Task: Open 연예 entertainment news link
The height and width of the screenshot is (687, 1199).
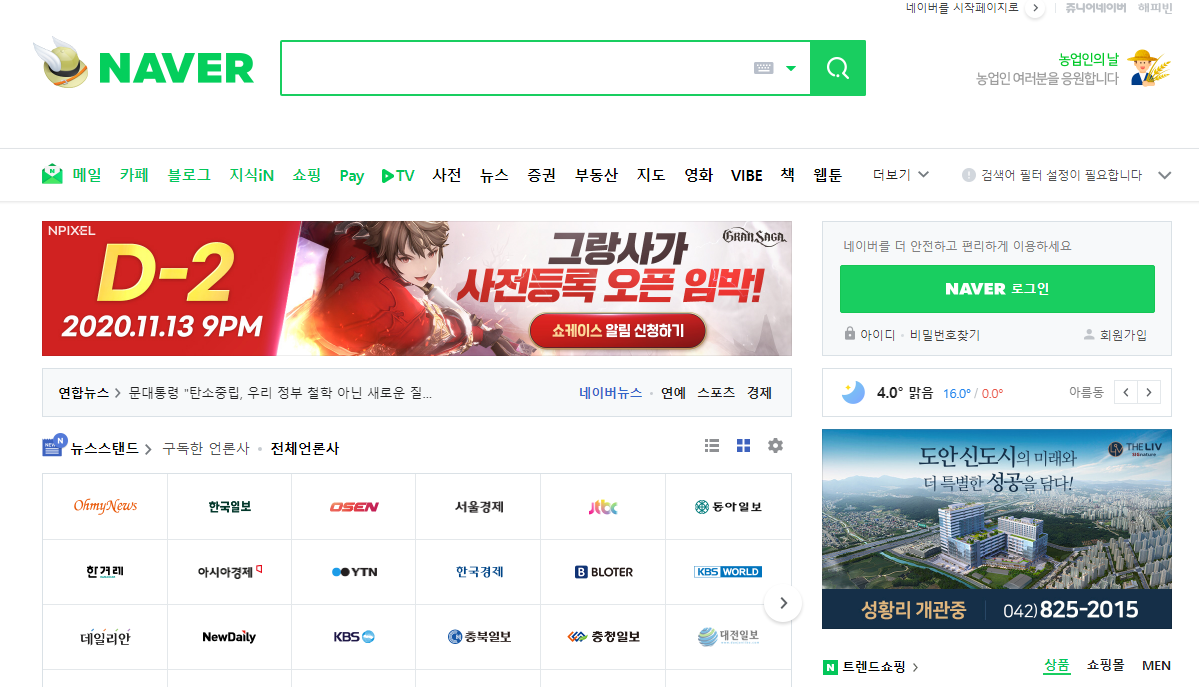Action: click(673, 393)
